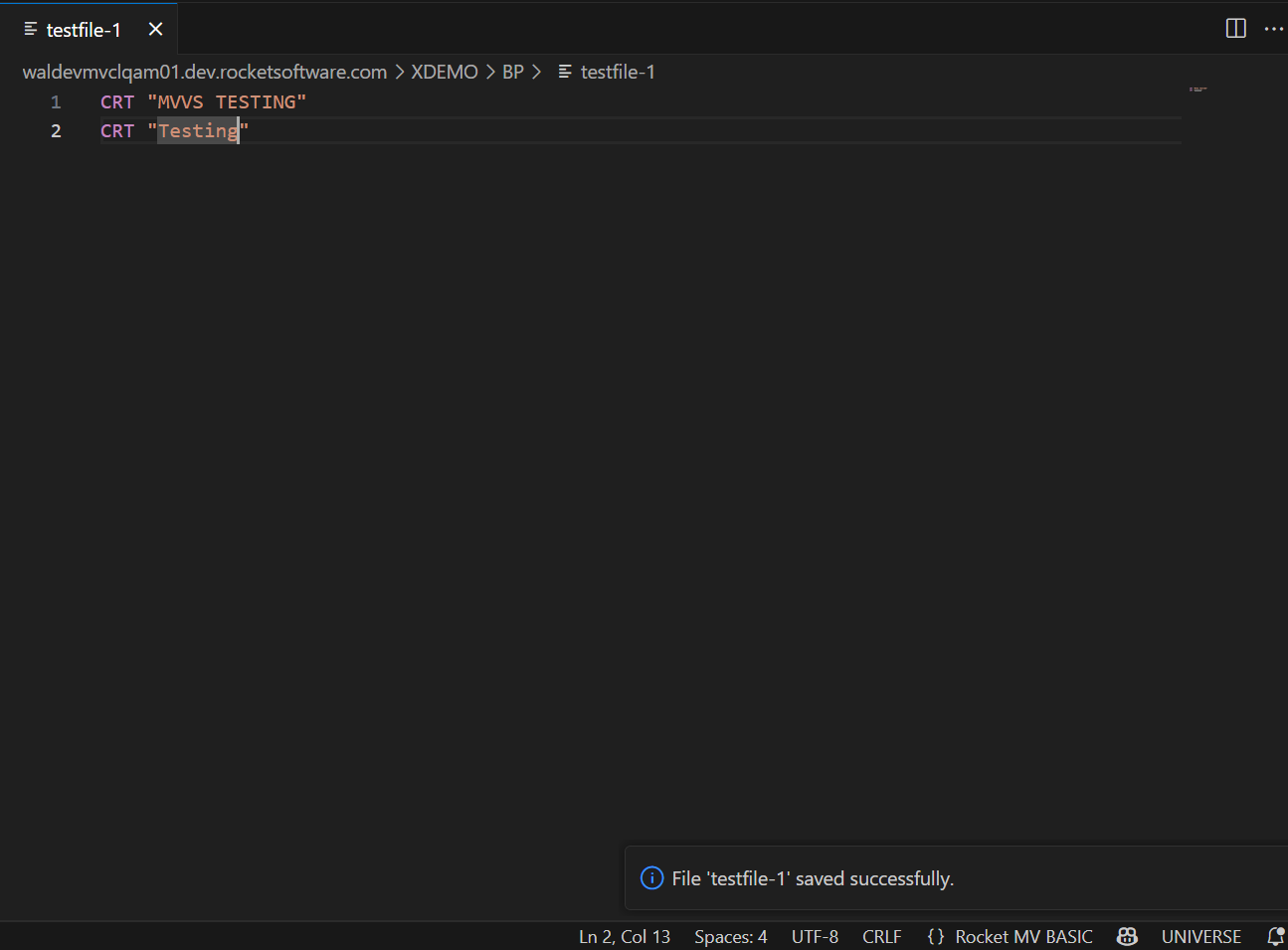Click the file icon in testfile-1 breadcrumb

point(565,72)
